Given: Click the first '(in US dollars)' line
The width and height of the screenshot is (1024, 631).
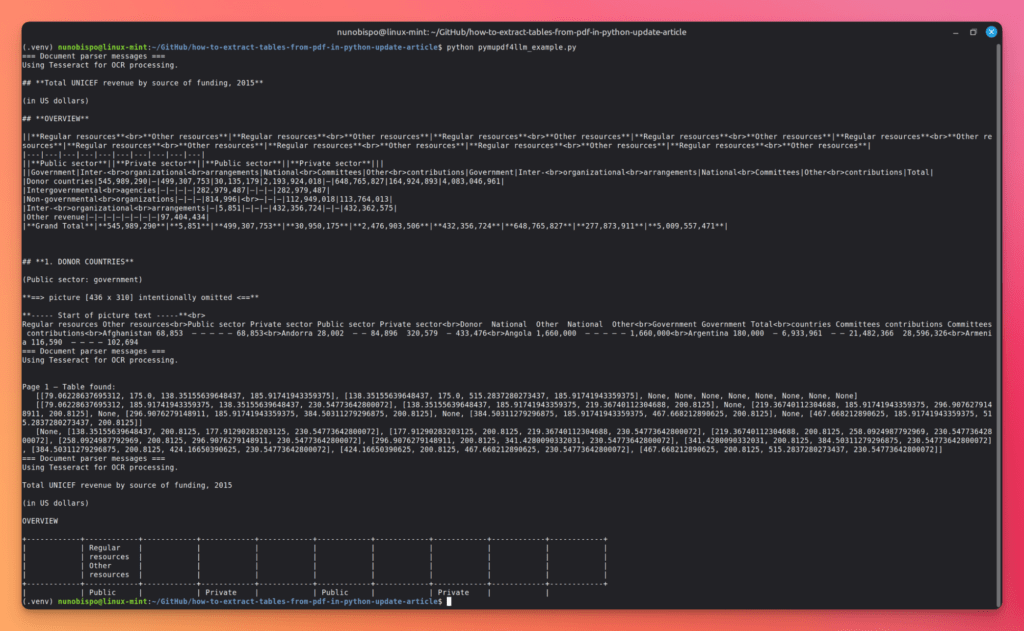Looking at the screenshot, I should pyautogui.click(x=56, y=101).
